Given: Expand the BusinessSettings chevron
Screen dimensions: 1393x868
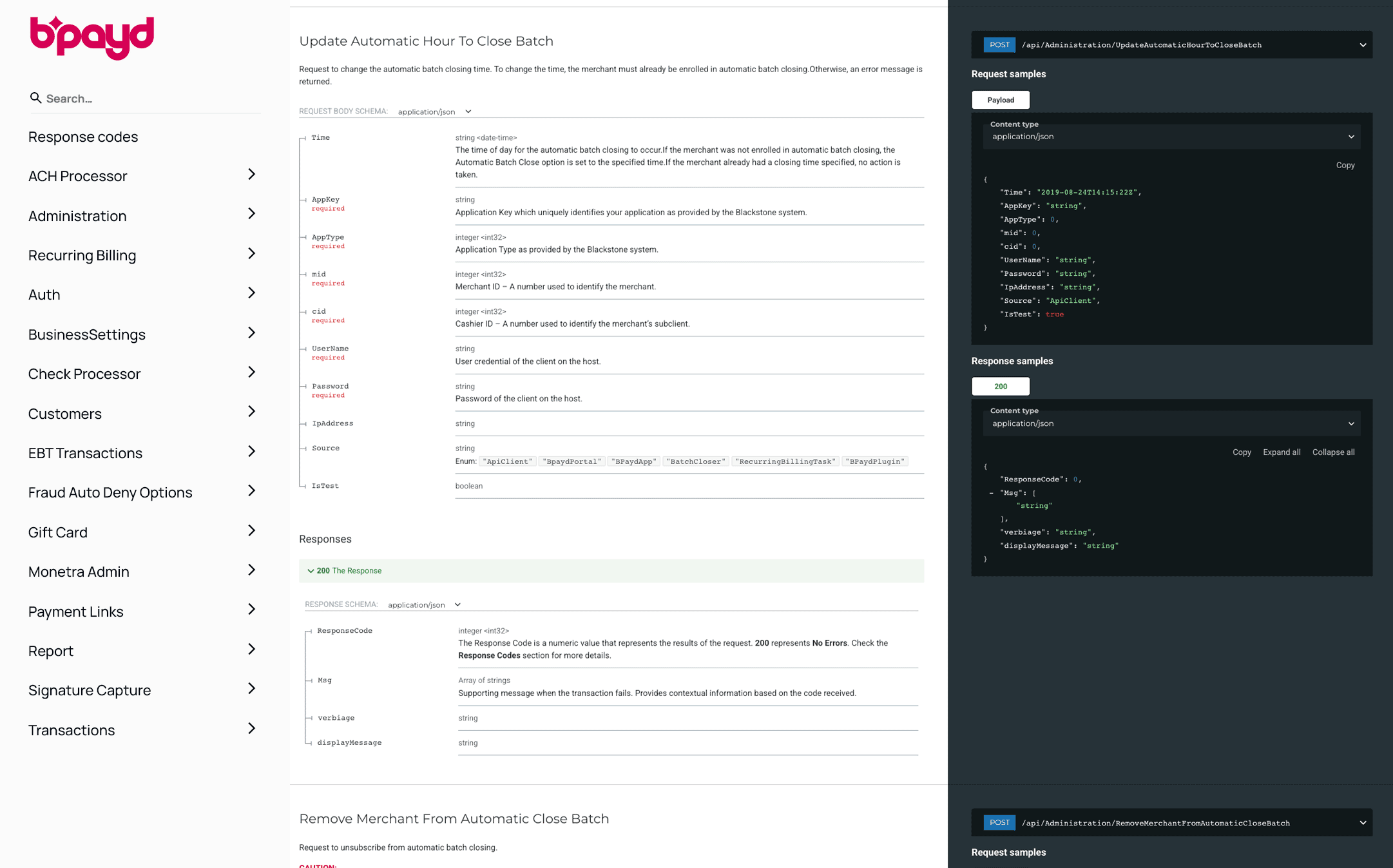Looking at the screenshot, I should (252, 333).
